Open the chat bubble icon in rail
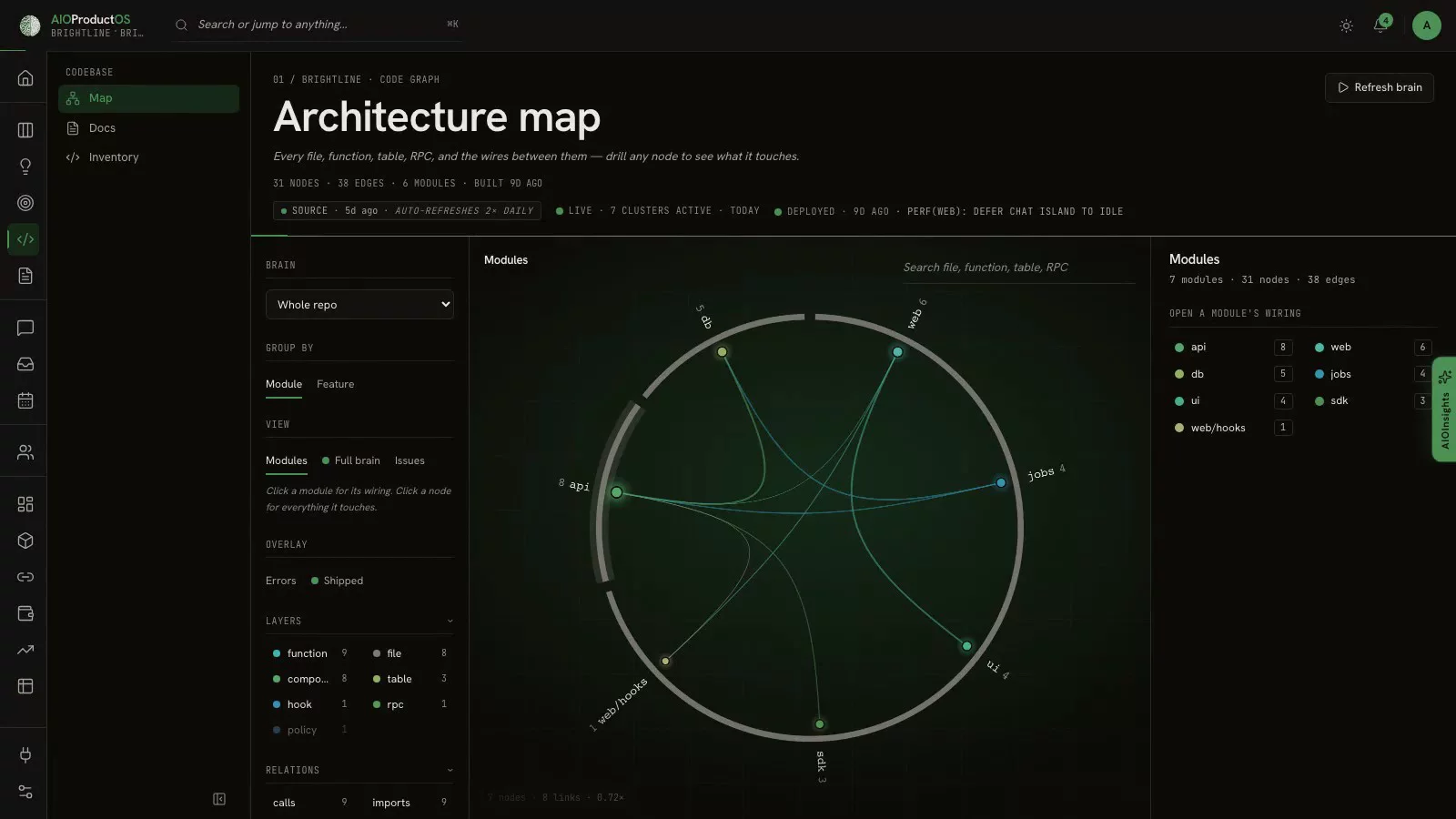1456x819 pixels. [x=25, y=328]
